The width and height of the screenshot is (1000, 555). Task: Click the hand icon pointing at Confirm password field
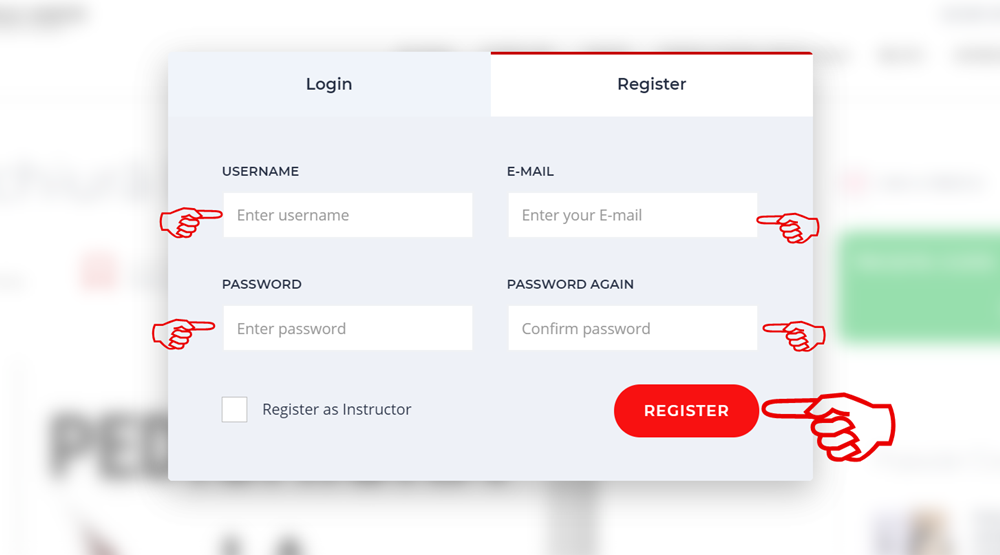coord(794,336)
